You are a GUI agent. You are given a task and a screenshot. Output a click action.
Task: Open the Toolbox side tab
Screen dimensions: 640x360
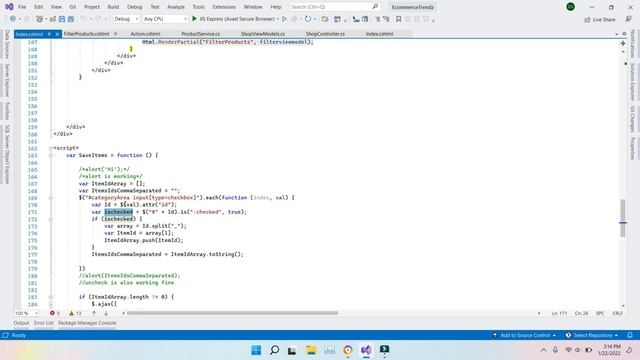tap(7, 111)
